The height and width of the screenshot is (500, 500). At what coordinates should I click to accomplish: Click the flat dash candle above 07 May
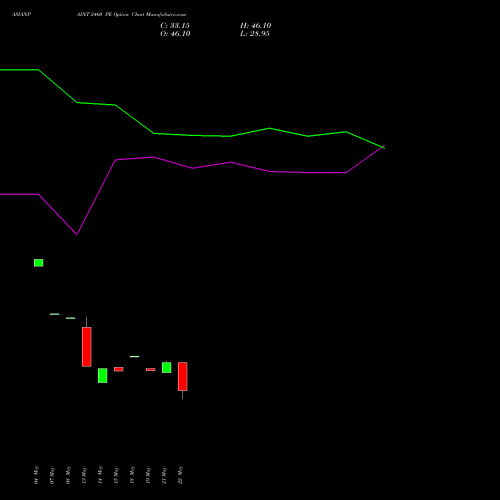tap(55, 314)
